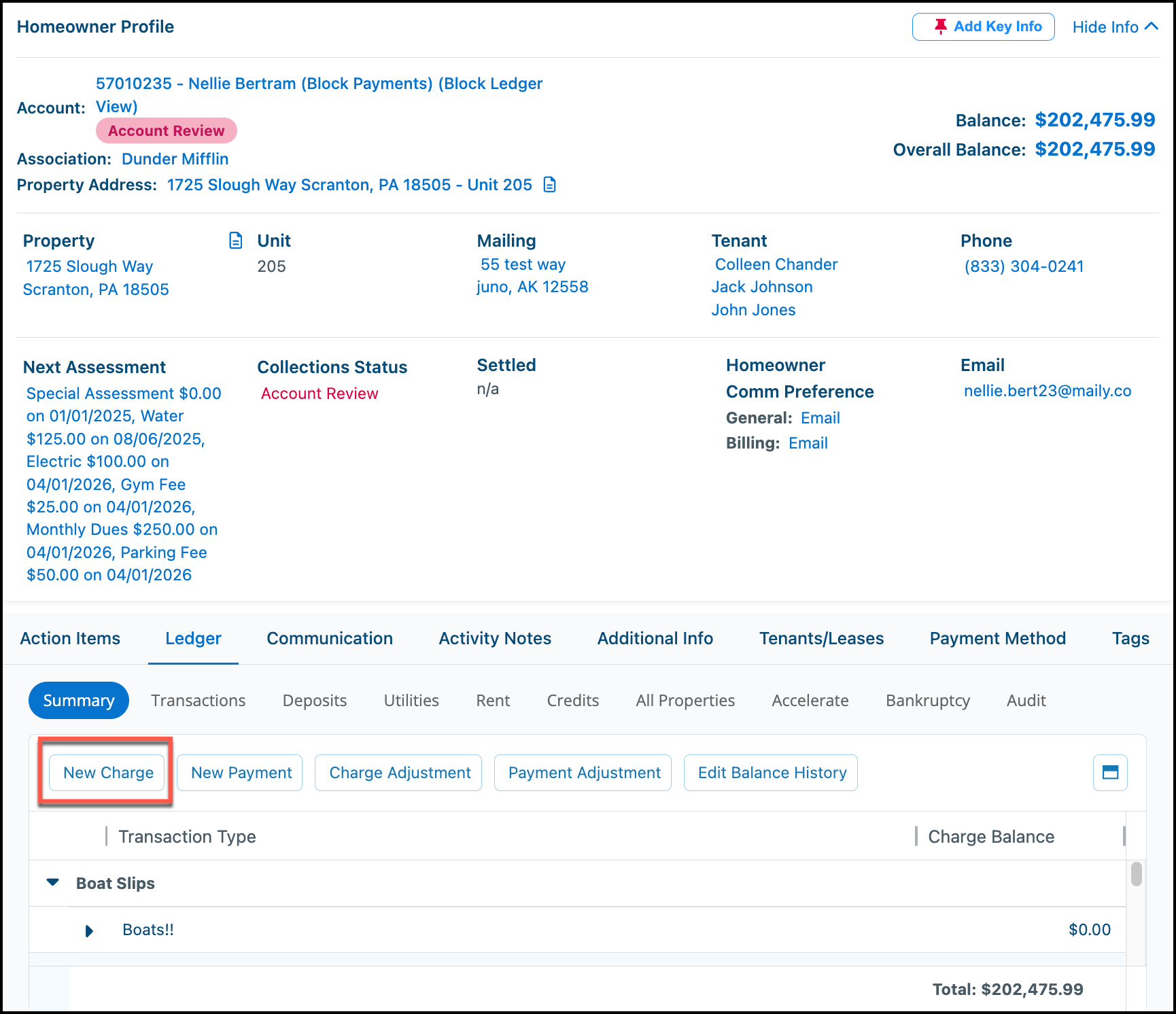Click the document icon next to Property Address
The height and width of the screenshot is (1014, 1176).
point(550,185)
